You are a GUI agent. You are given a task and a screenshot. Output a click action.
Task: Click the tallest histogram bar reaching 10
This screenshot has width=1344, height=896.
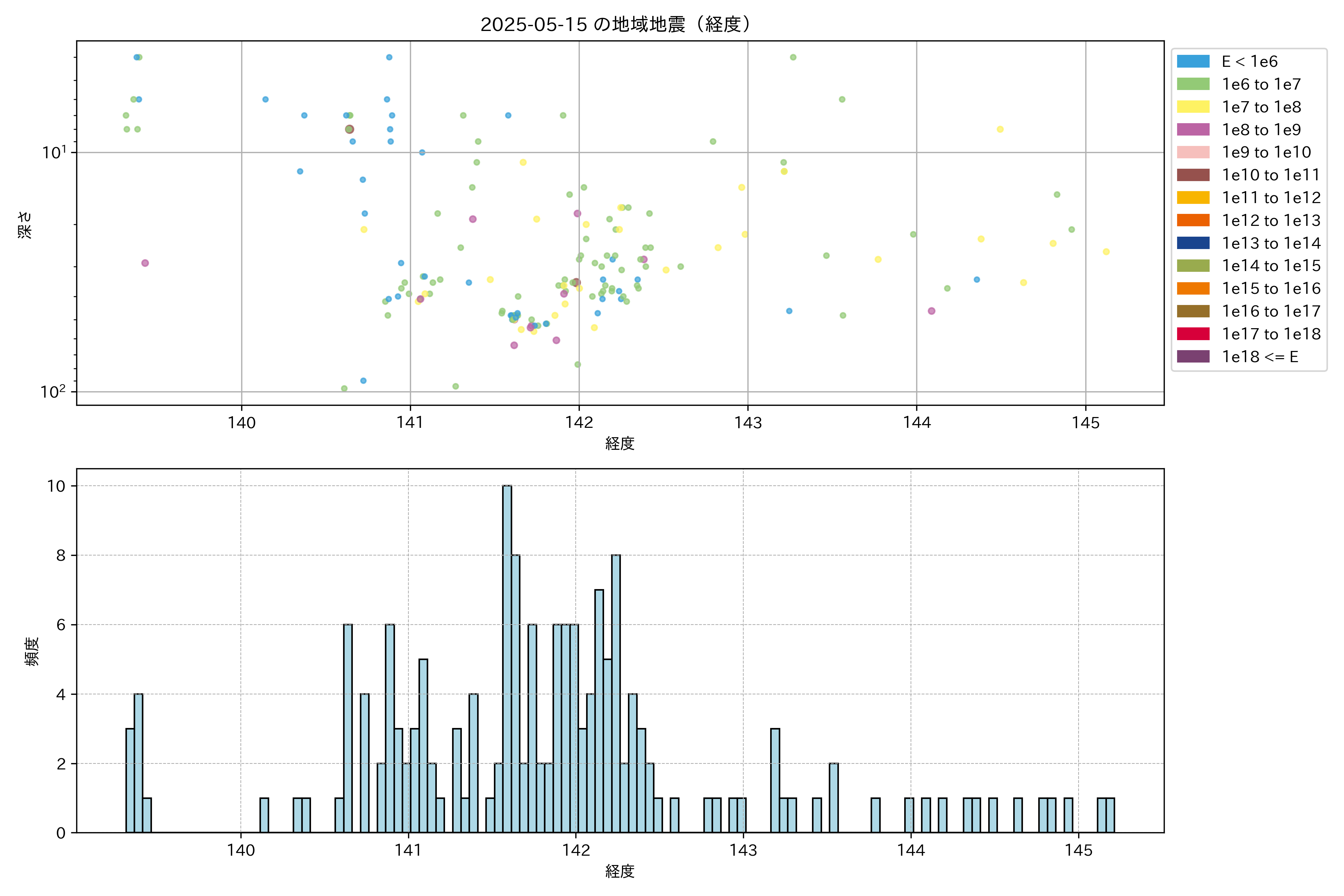[507, 657]
